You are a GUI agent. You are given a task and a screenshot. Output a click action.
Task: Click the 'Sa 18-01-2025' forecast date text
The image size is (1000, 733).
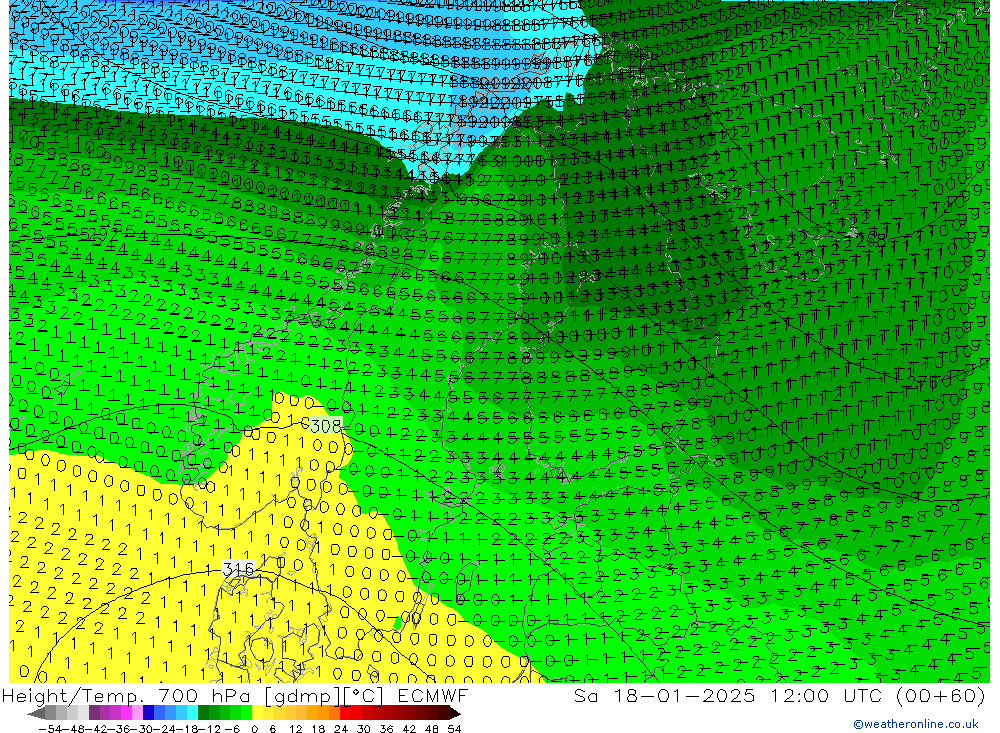coord(664,696)
